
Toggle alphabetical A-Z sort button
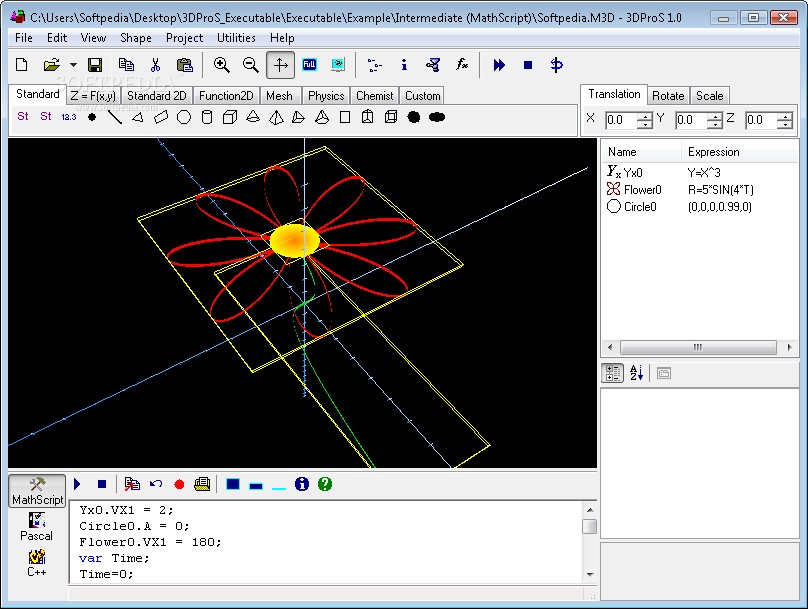[x=637, y=373]
